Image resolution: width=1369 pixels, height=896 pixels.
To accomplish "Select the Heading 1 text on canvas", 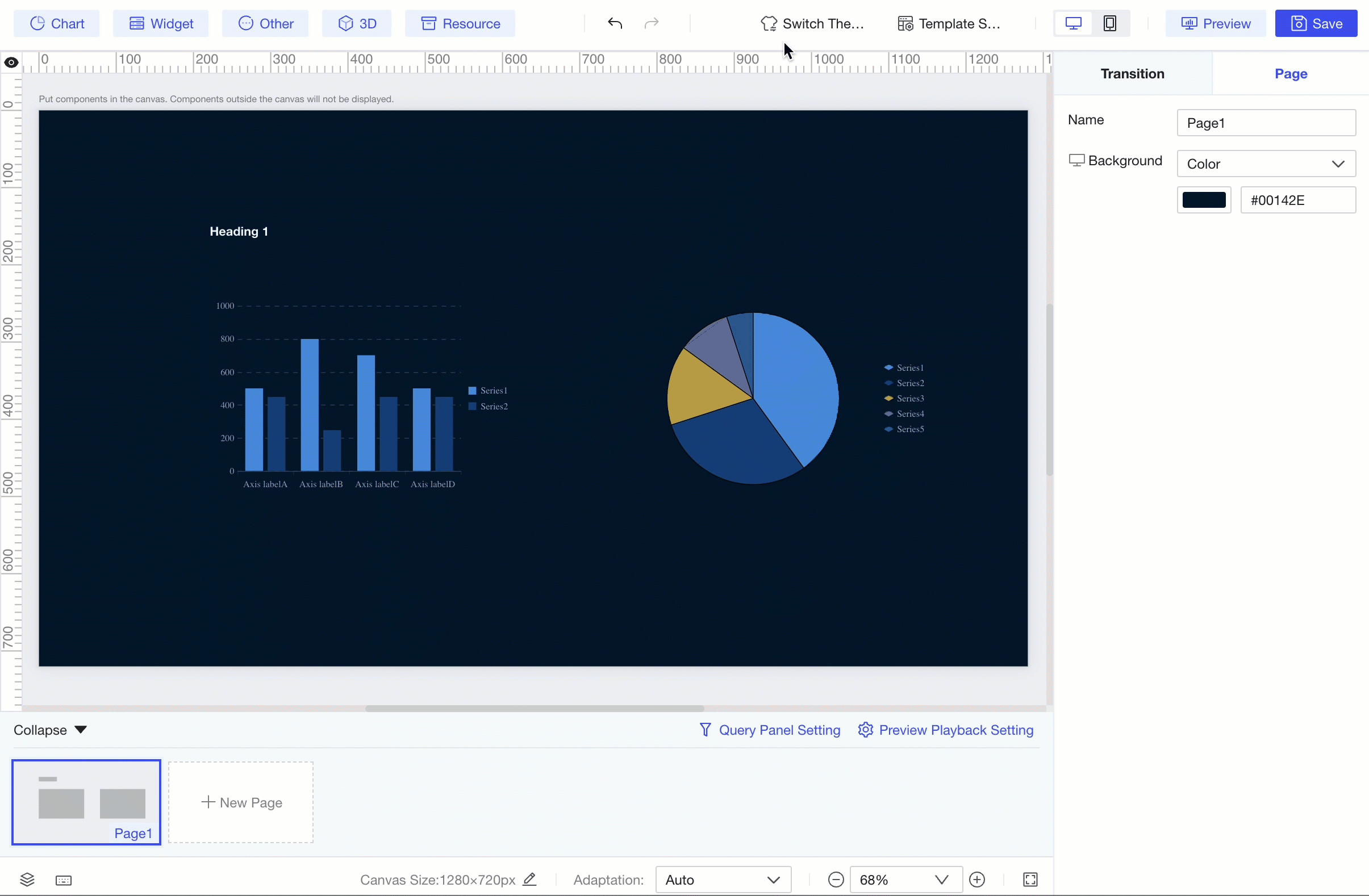I will [239, 231].
